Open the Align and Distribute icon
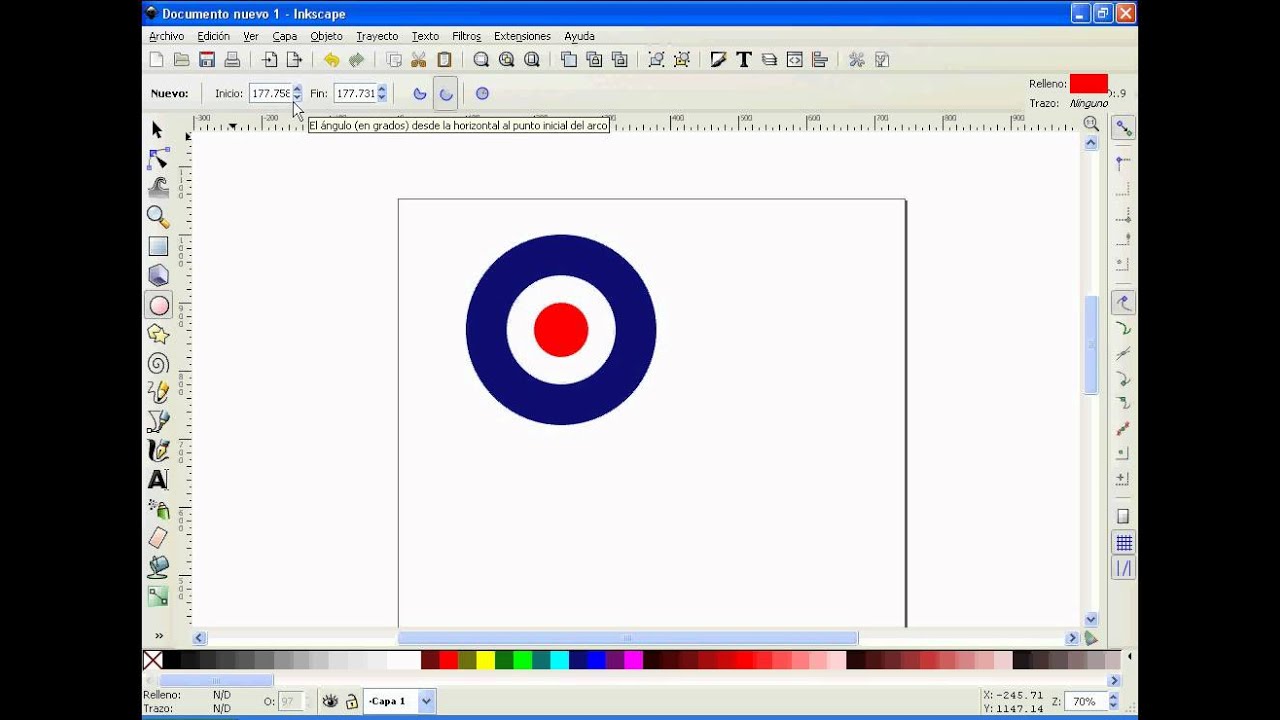The height and width of the screenshot is (720, 1280). (820, 60)
